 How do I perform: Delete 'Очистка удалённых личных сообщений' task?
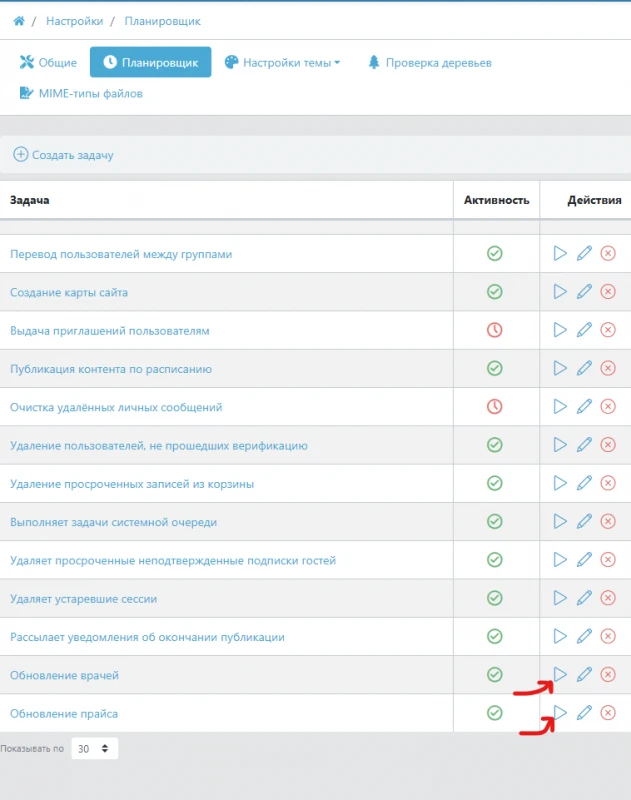pyautogui.click(x=608, y=406)
